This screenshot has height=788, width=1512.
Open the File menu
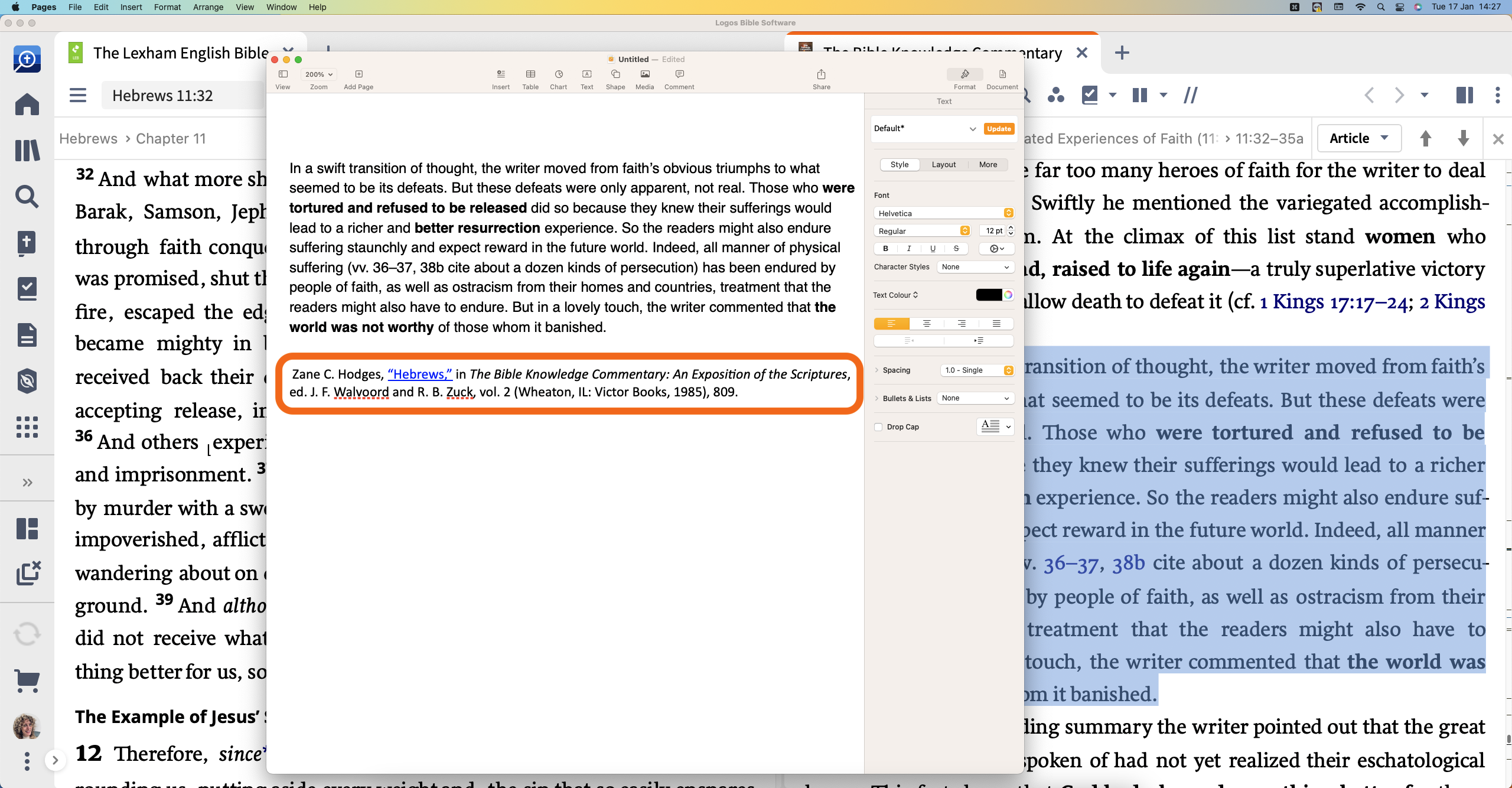point(75,7)
